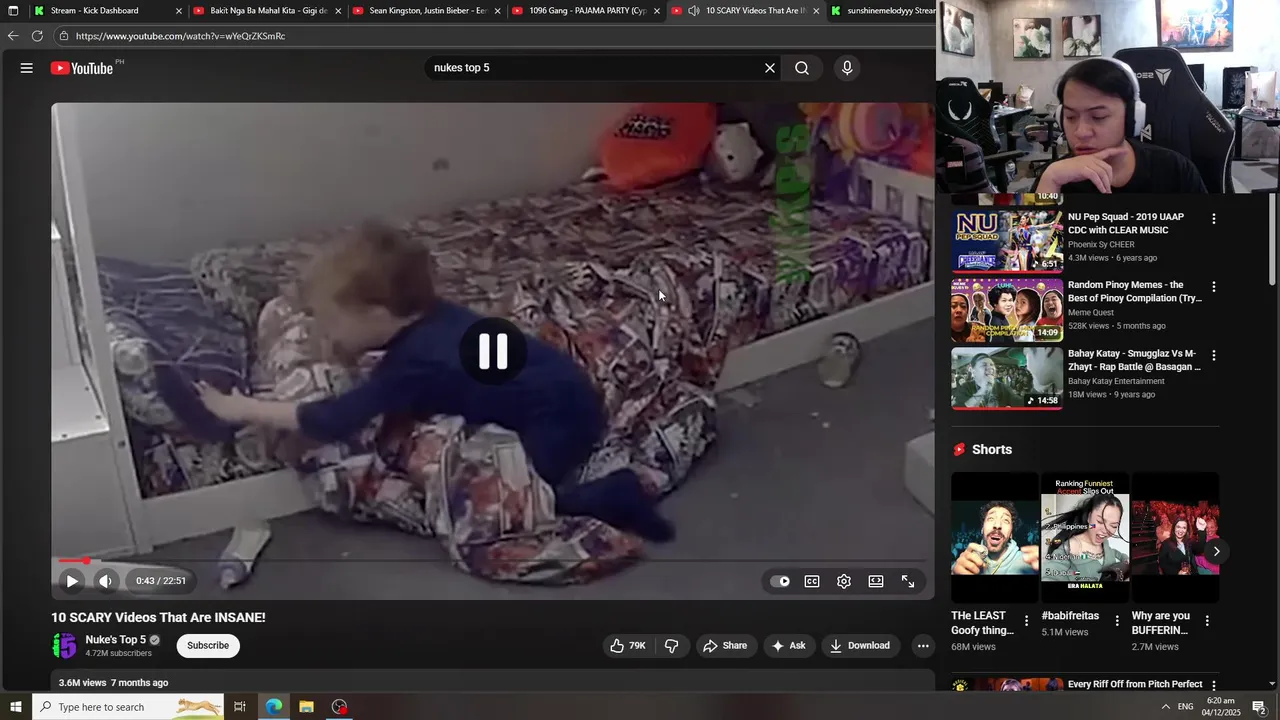The height and width of the screenshot is (720, 1280).
Task: Click the Share button
Action: 725,646
